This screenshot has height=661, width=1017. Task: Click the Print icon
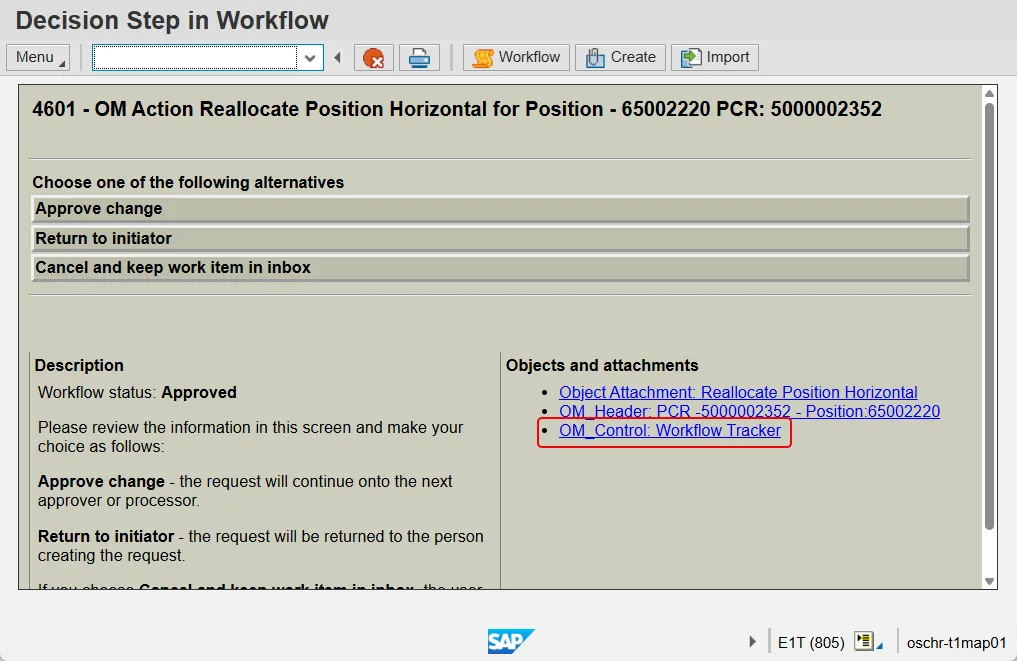[419, 58]
